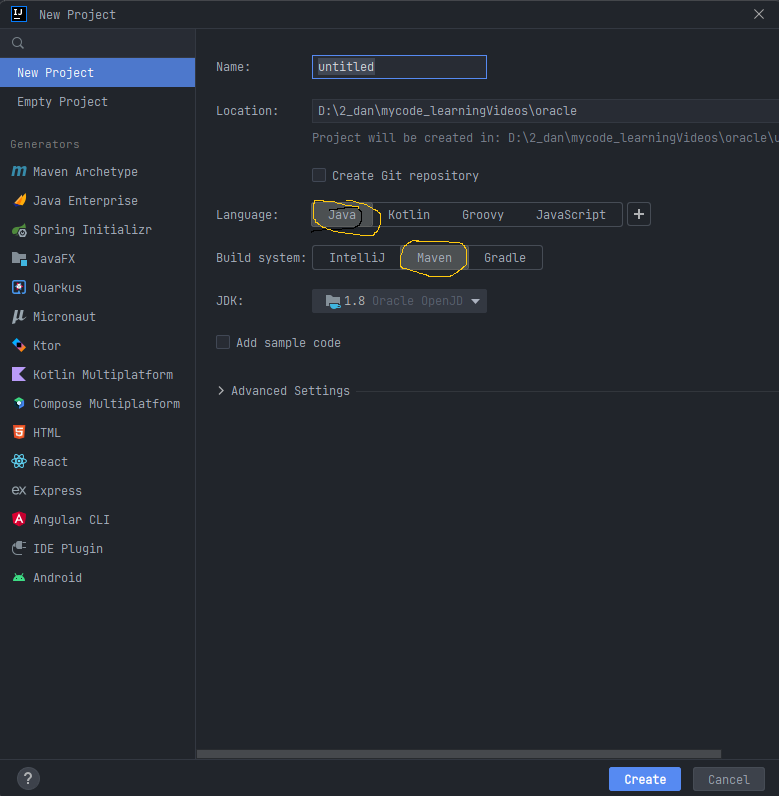Click the Ktor generator icon

[19, 346]
